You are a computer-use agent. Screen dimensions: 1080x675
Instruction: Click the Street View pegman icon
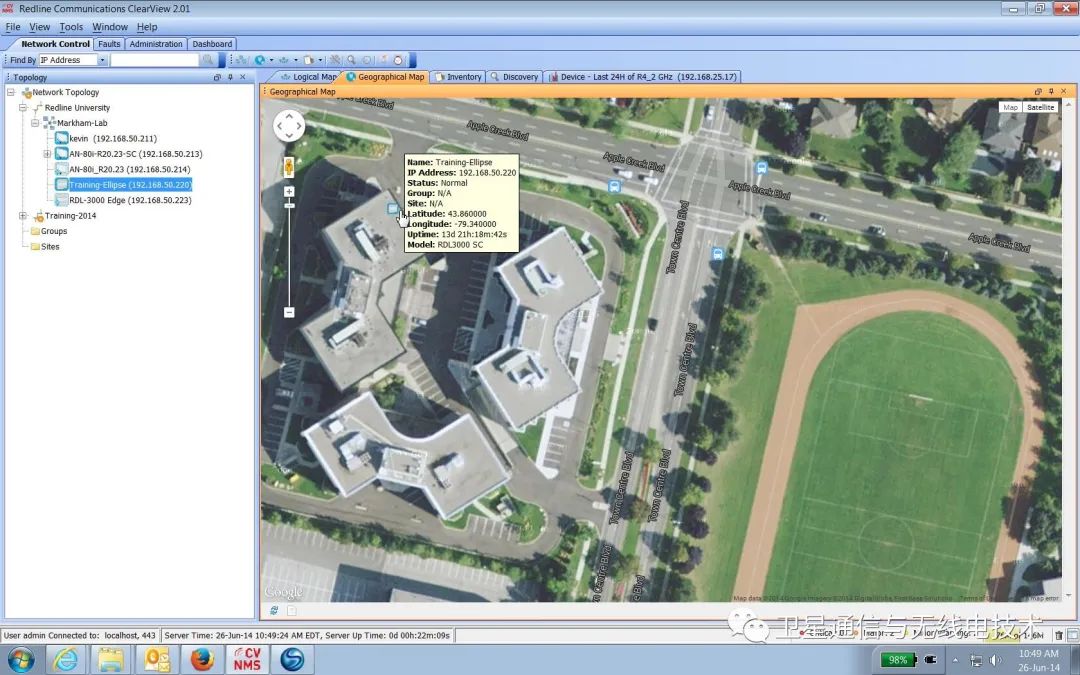[289, 167]
